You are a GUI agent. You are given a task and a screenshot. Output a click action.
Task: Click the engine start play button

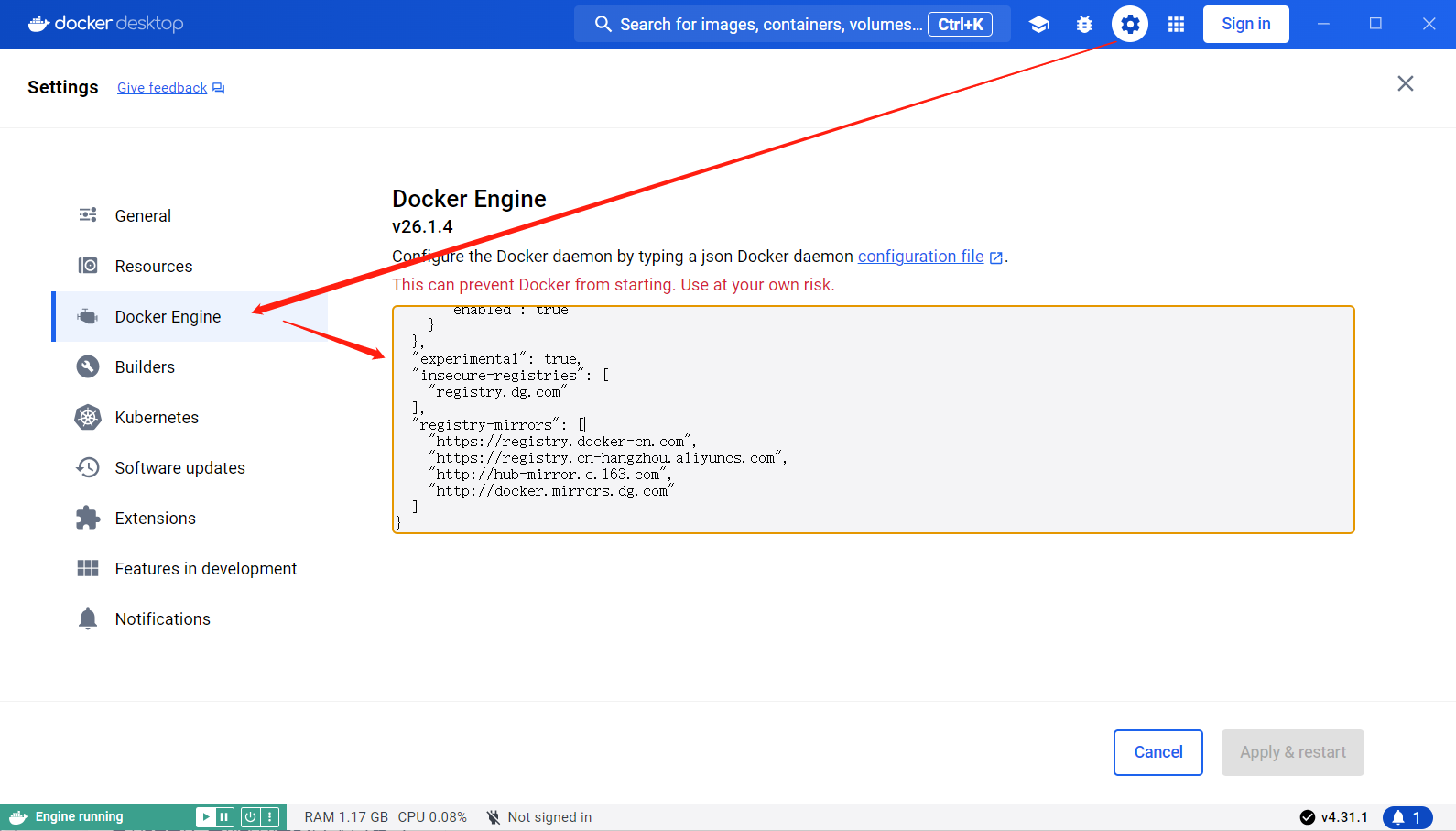206,816
